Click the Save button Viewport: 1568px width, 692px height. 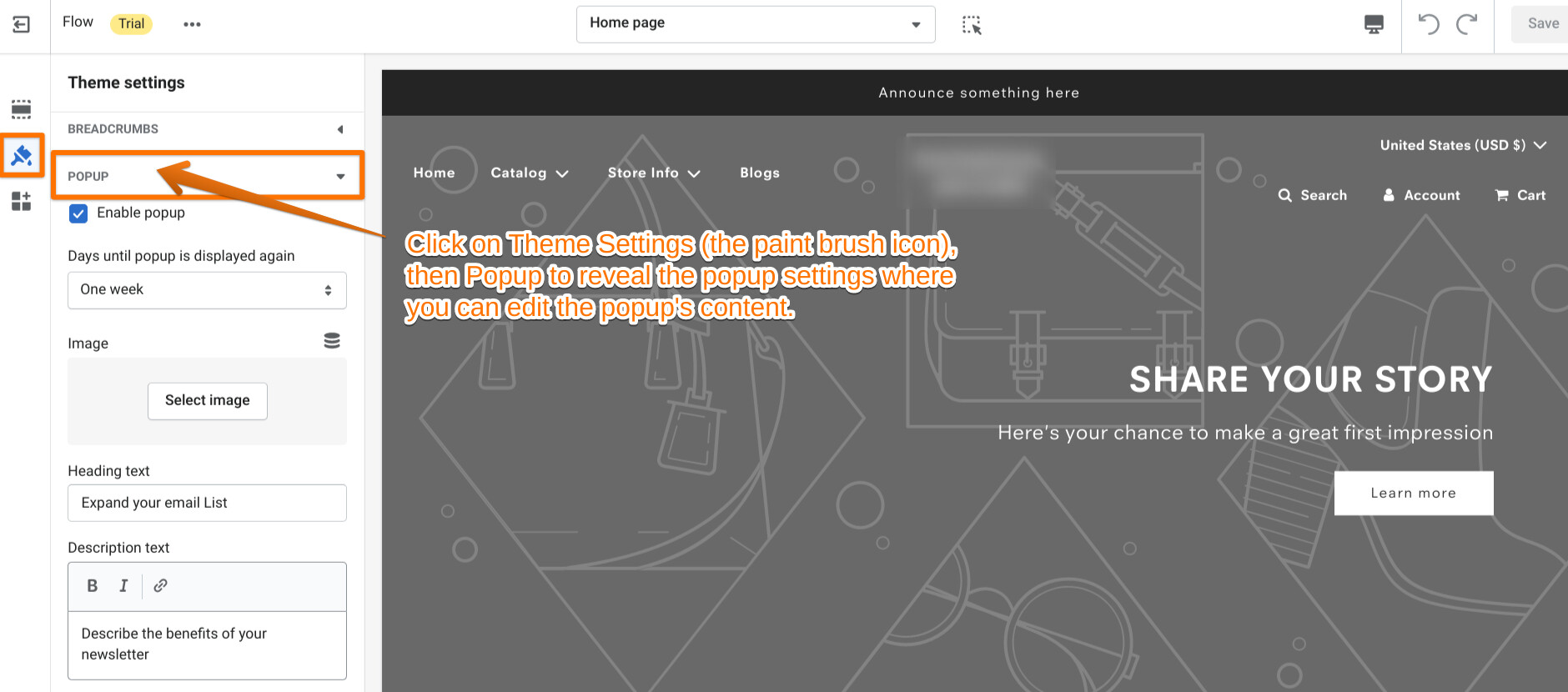tap(1542, 24)
